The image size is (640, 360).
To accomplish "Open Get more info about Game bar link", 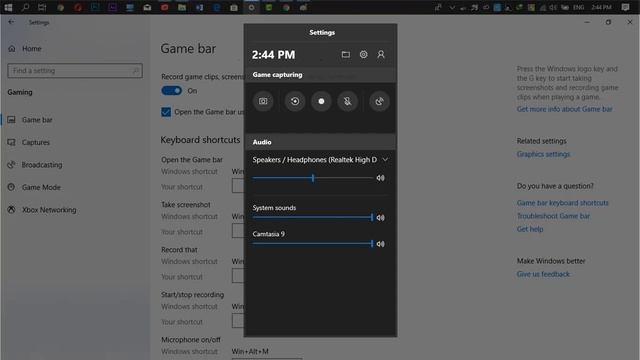I will [x=564, y=109].
